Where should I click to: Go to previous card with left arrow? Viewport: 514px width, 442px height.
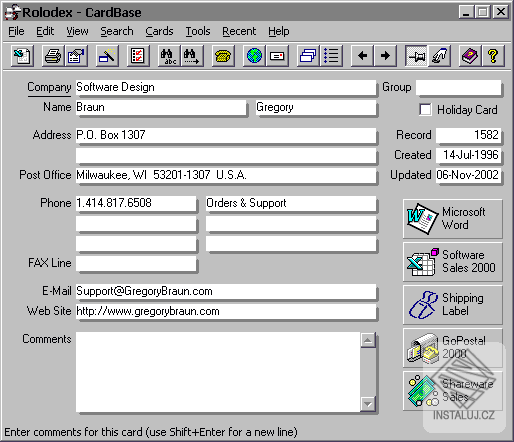click(362, 56)
